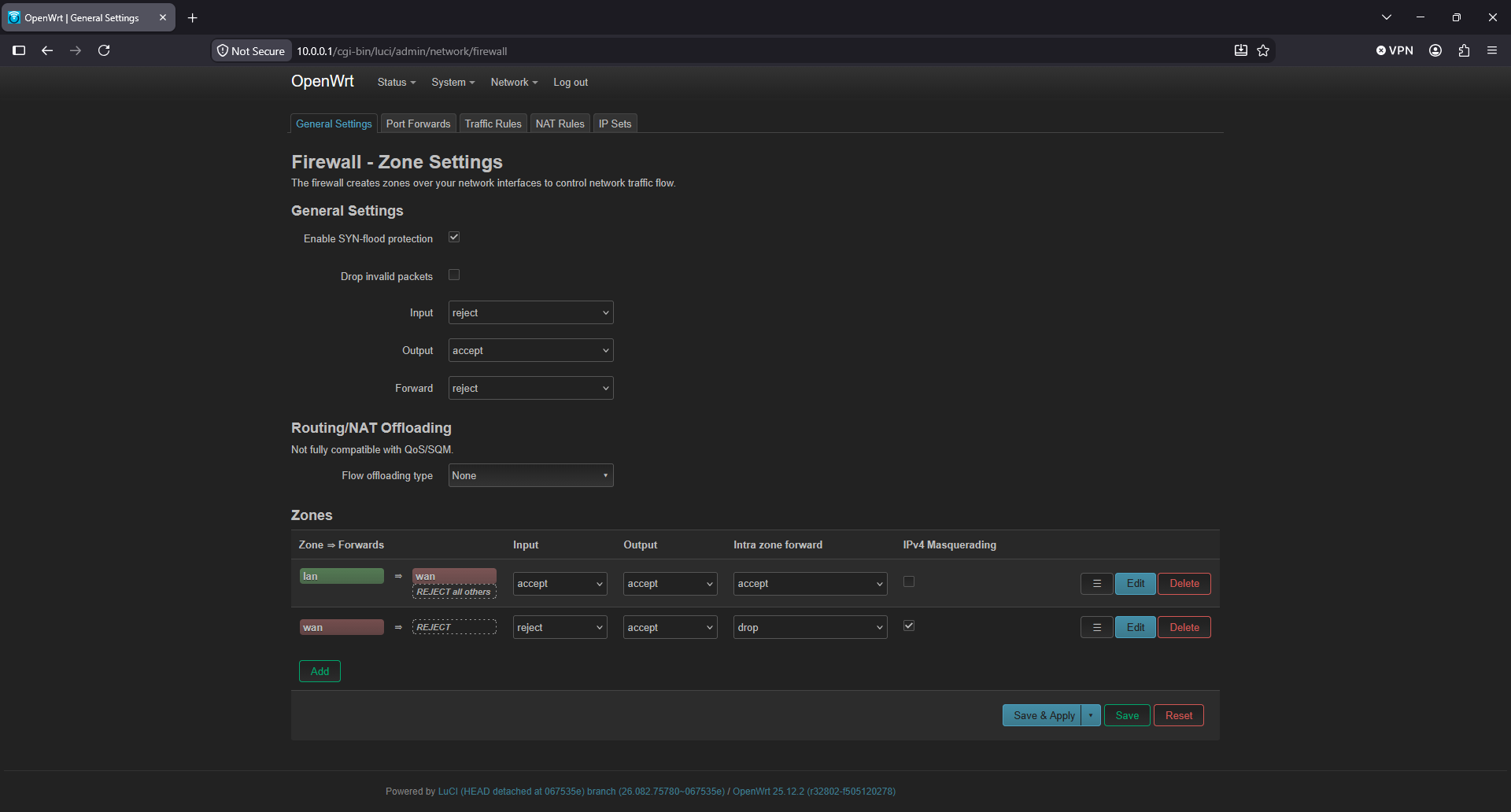Open the browser account profile icon
This screenshot has width=1511, height=812.
coord(1435,50)
